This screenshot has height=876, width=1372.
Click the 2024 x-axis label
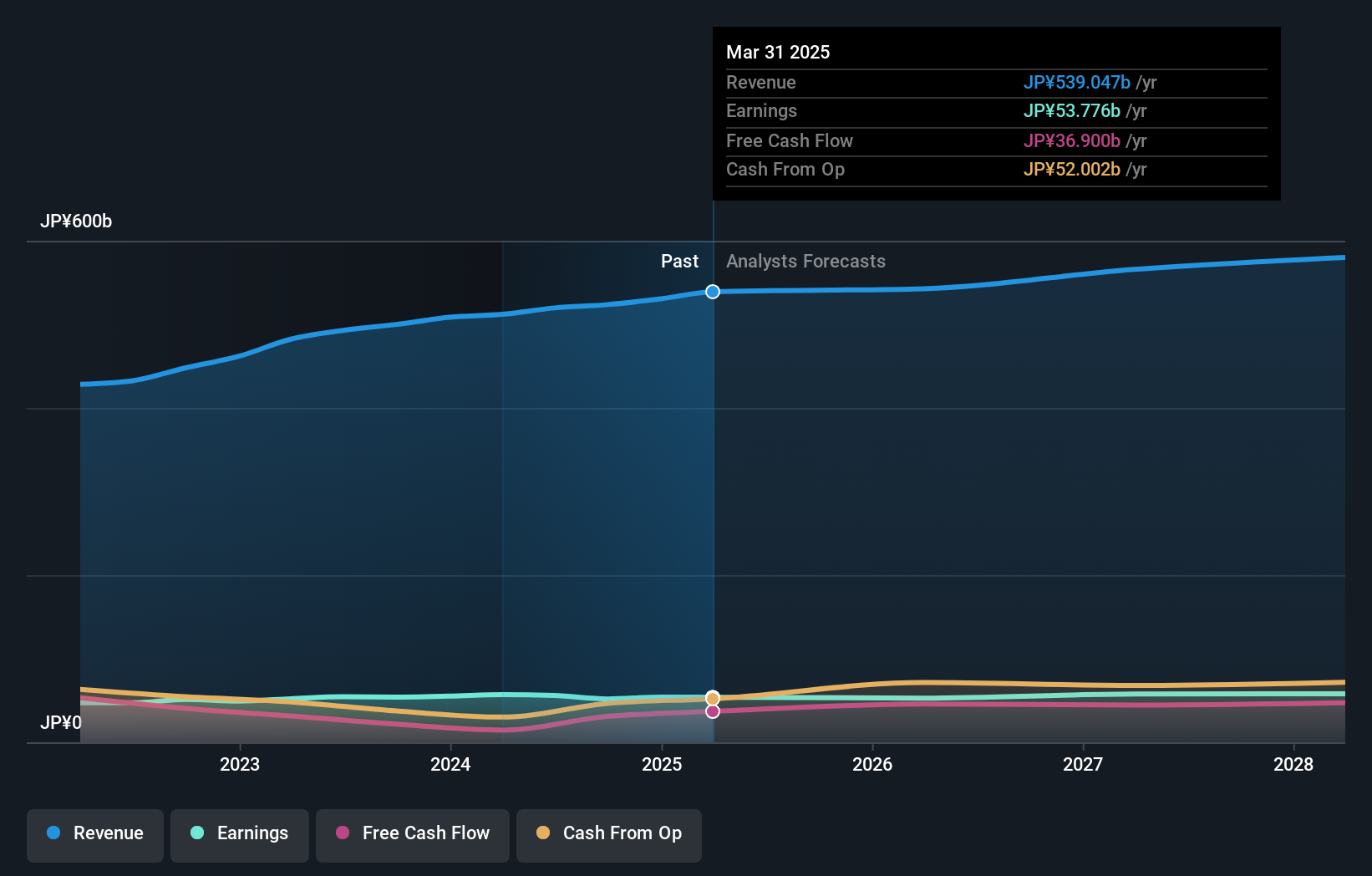pyautogui.click(x=450, y=764)
